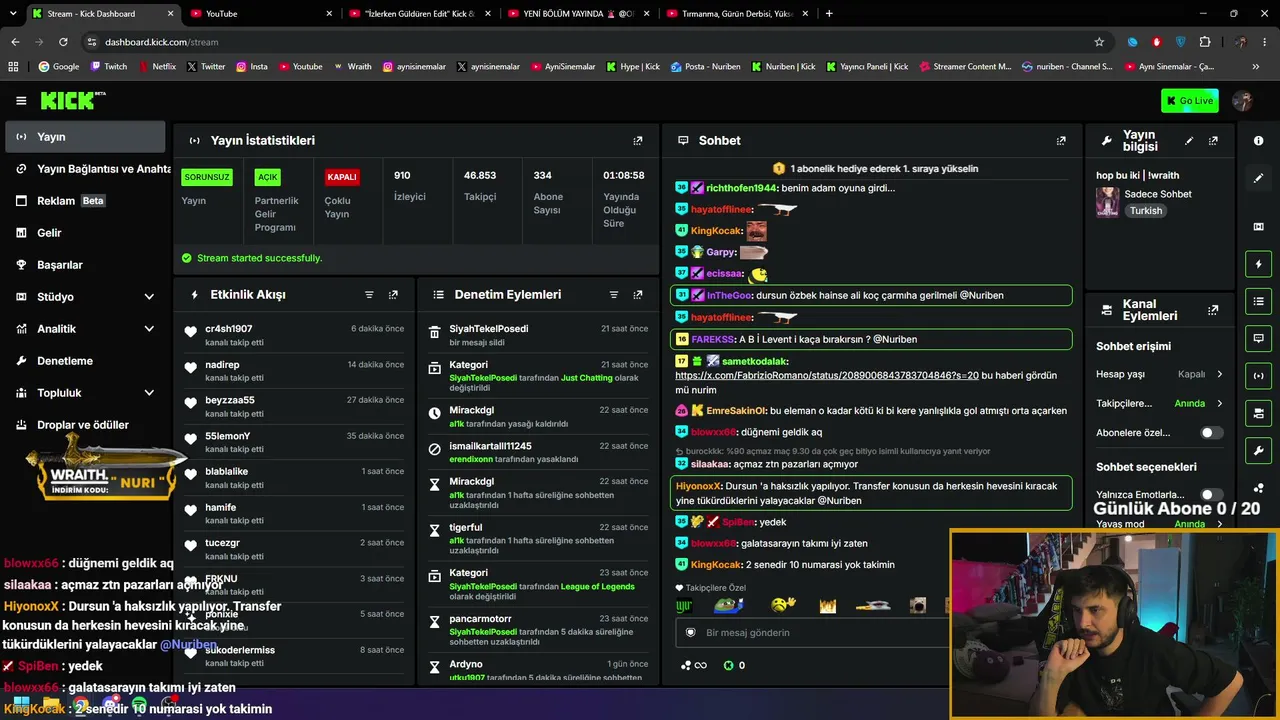Click username richthofen1944 in chat
Screen dimensions: 1280x720
pyautogui.click(x=741, y=188)
